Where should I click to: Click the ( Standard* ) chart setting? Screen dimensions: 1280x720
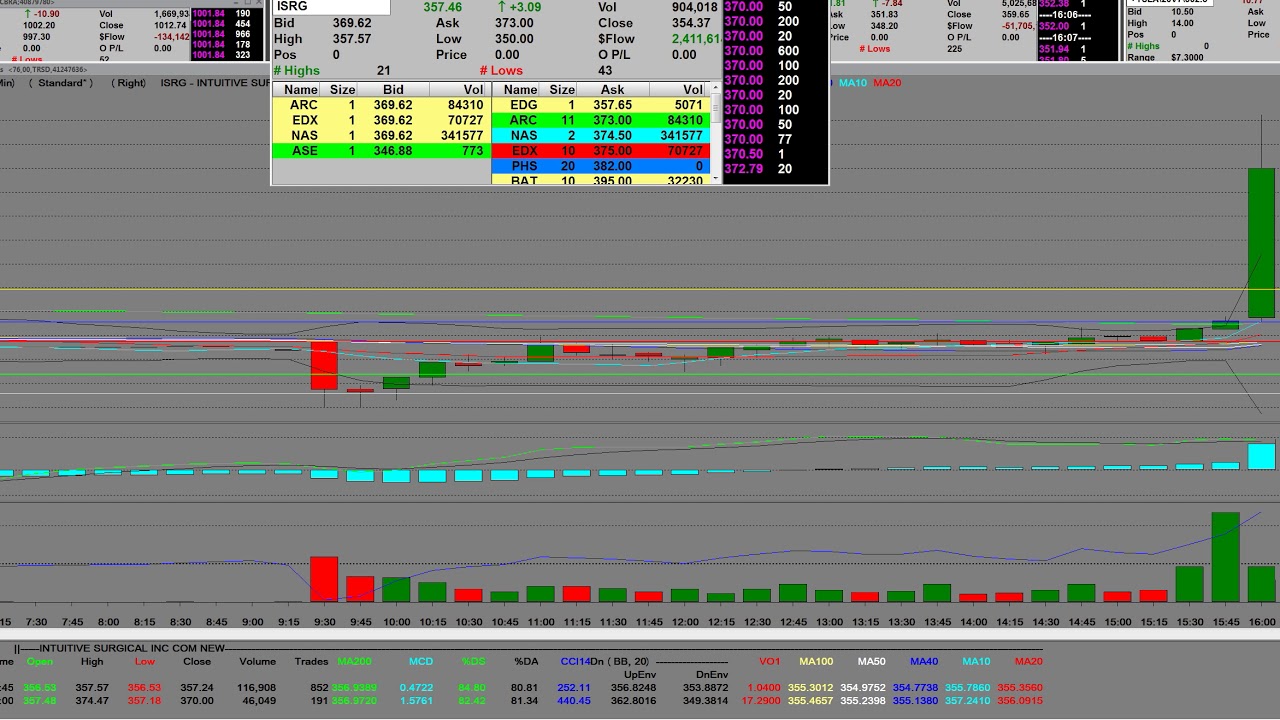61,83
